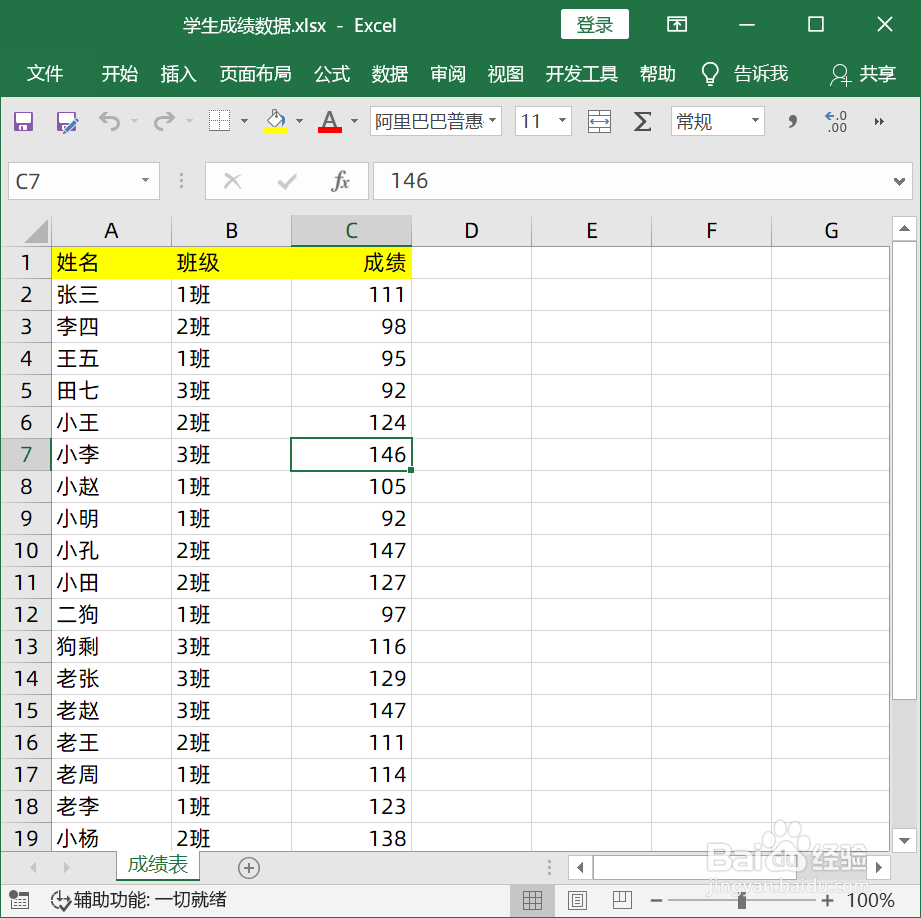
Task: Click the 登录 button
Action: click(x=594, y=25)
